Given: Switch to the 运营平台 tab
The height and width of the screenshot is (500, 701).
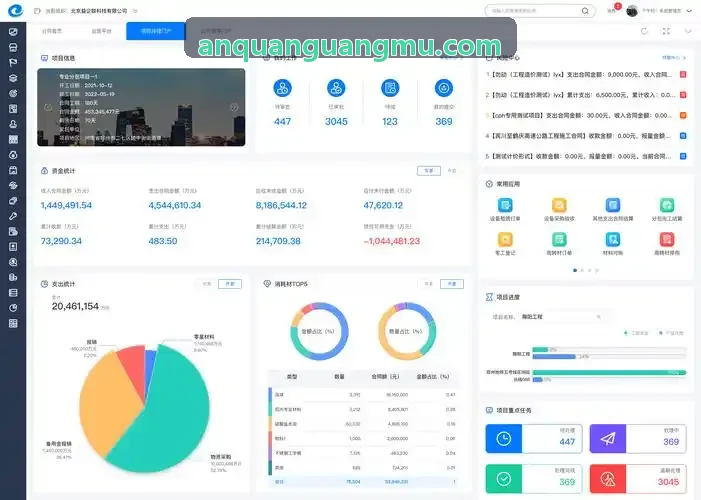Looking at the screenshot, I should pyautogui.click(x=101, y=31).
